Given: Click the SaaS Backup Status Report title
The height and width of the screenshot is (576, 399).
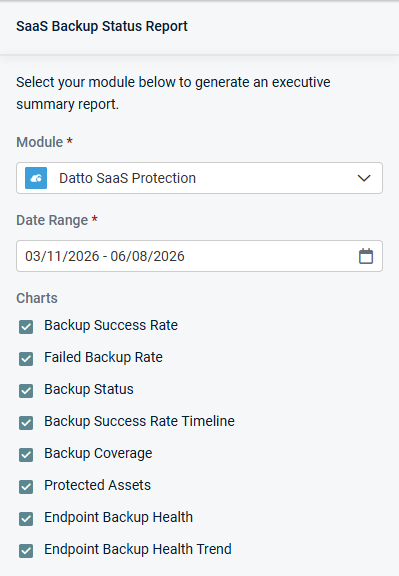Looking at the screenshot, I should click(x=102, y=26).
